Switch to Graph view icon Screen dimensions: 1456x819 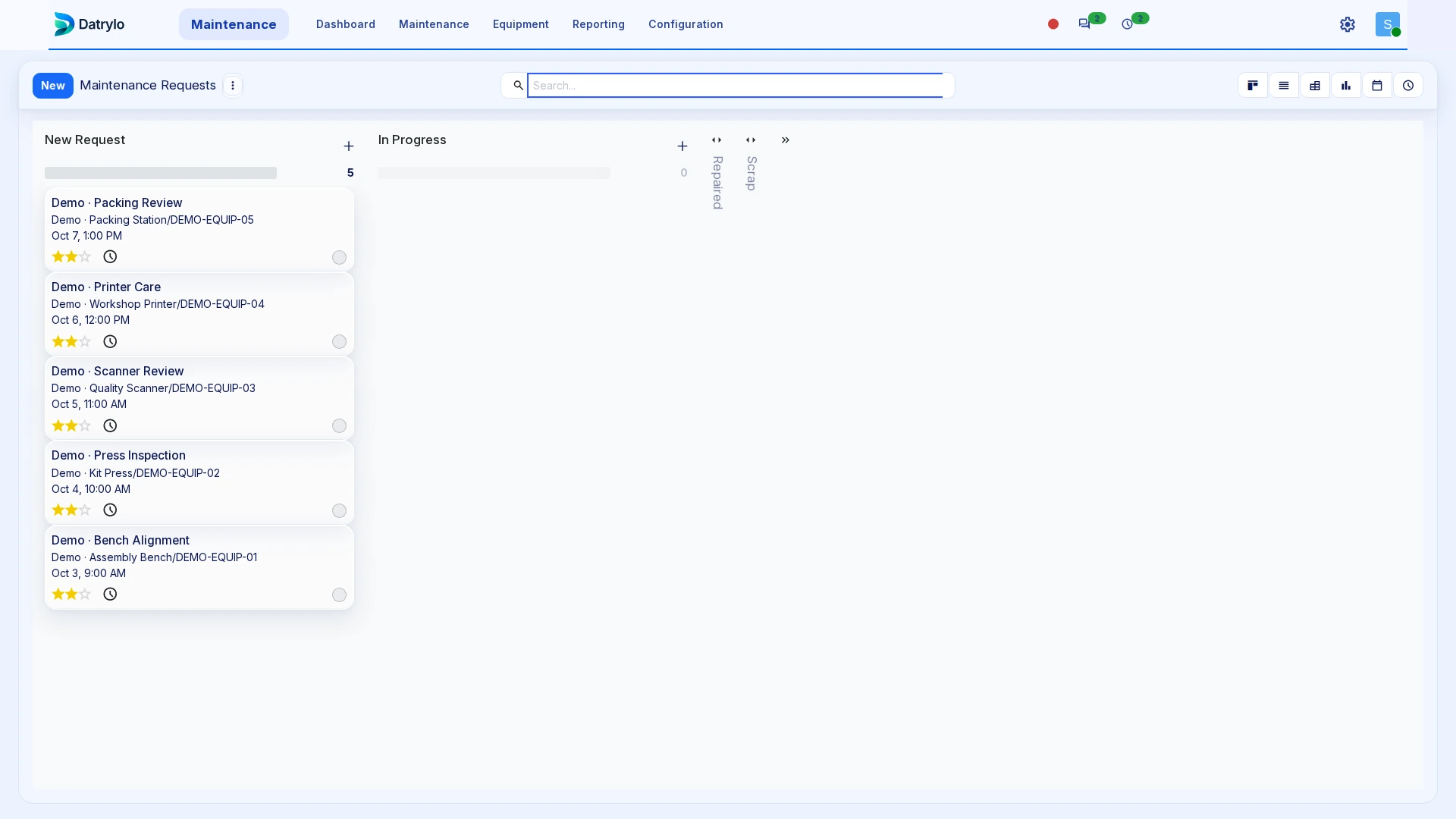point(1346,86)
